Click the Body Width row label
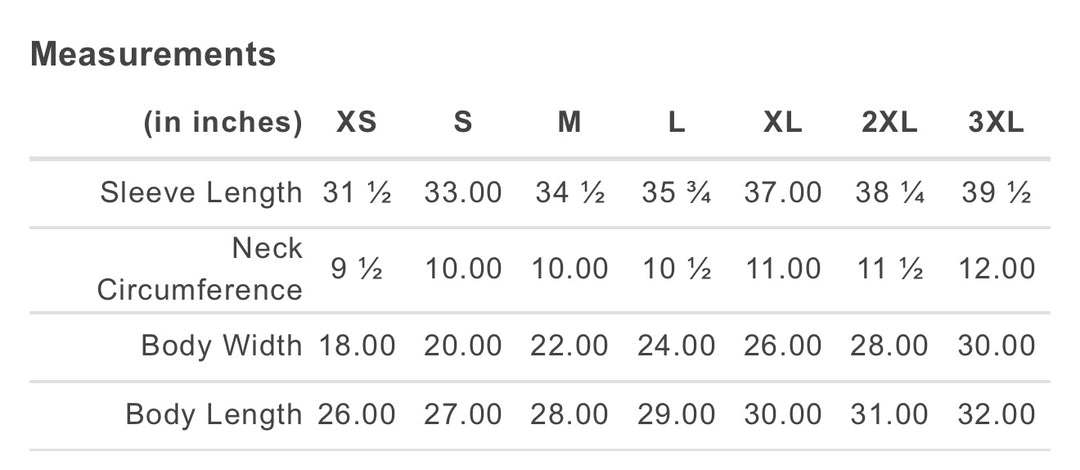This screenshot has width=1080, height=470. point(222,345)
